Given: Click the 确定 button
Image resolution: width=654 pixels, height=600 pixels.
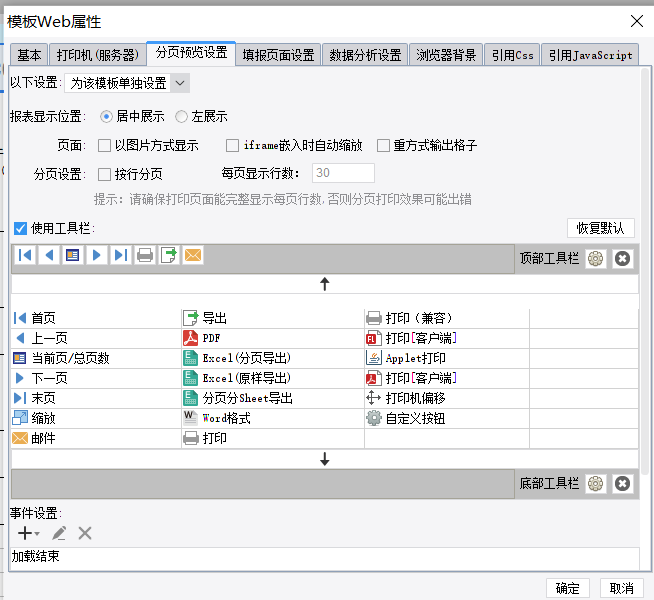Looking at the screenshot, I should (x=568, y=588).
